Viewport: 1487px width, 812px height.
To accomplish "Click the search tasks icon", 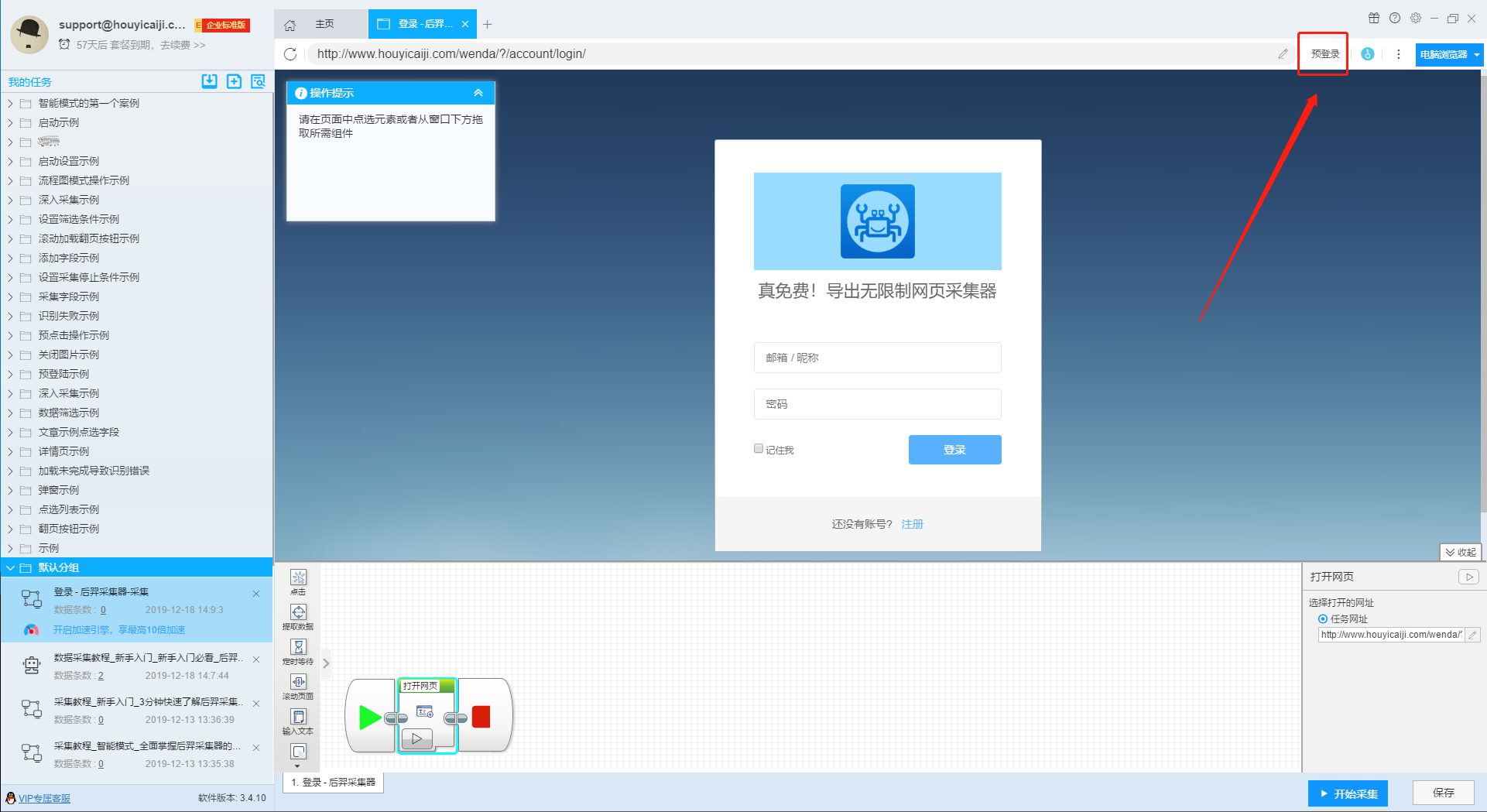I will point(259,81).
